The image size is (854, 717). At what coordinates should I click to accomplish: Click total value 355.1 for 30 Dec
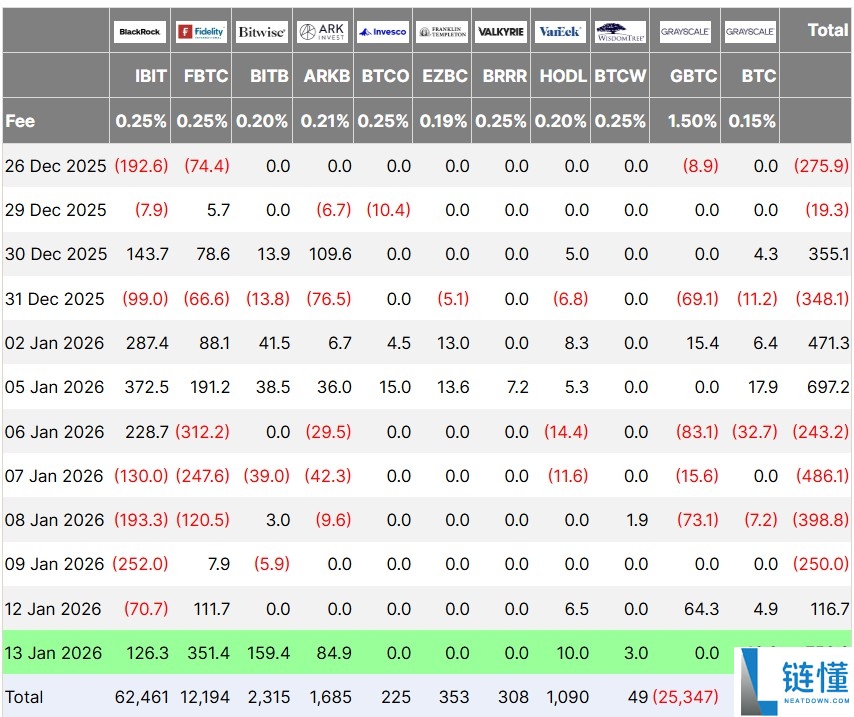[828, 254]
